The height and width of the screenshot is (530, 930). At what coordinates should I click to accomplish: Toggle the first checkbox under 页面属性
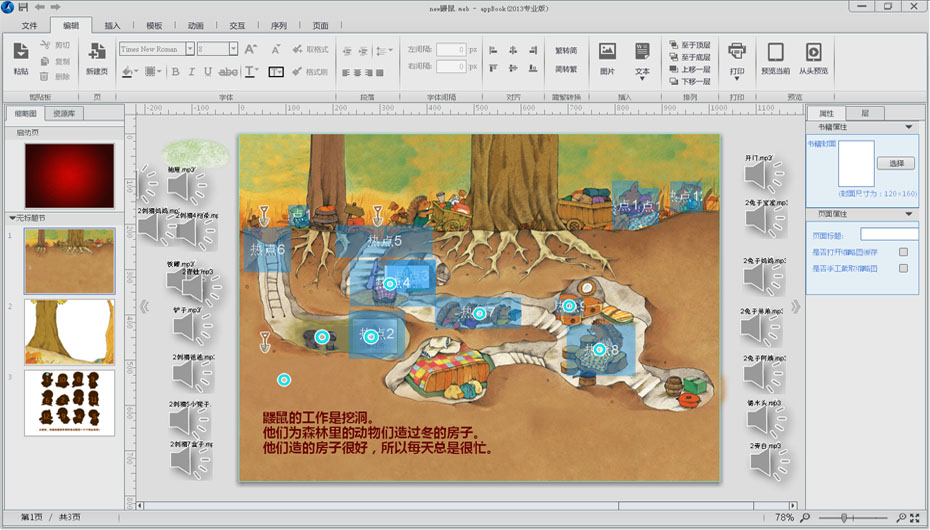point(903,252)
